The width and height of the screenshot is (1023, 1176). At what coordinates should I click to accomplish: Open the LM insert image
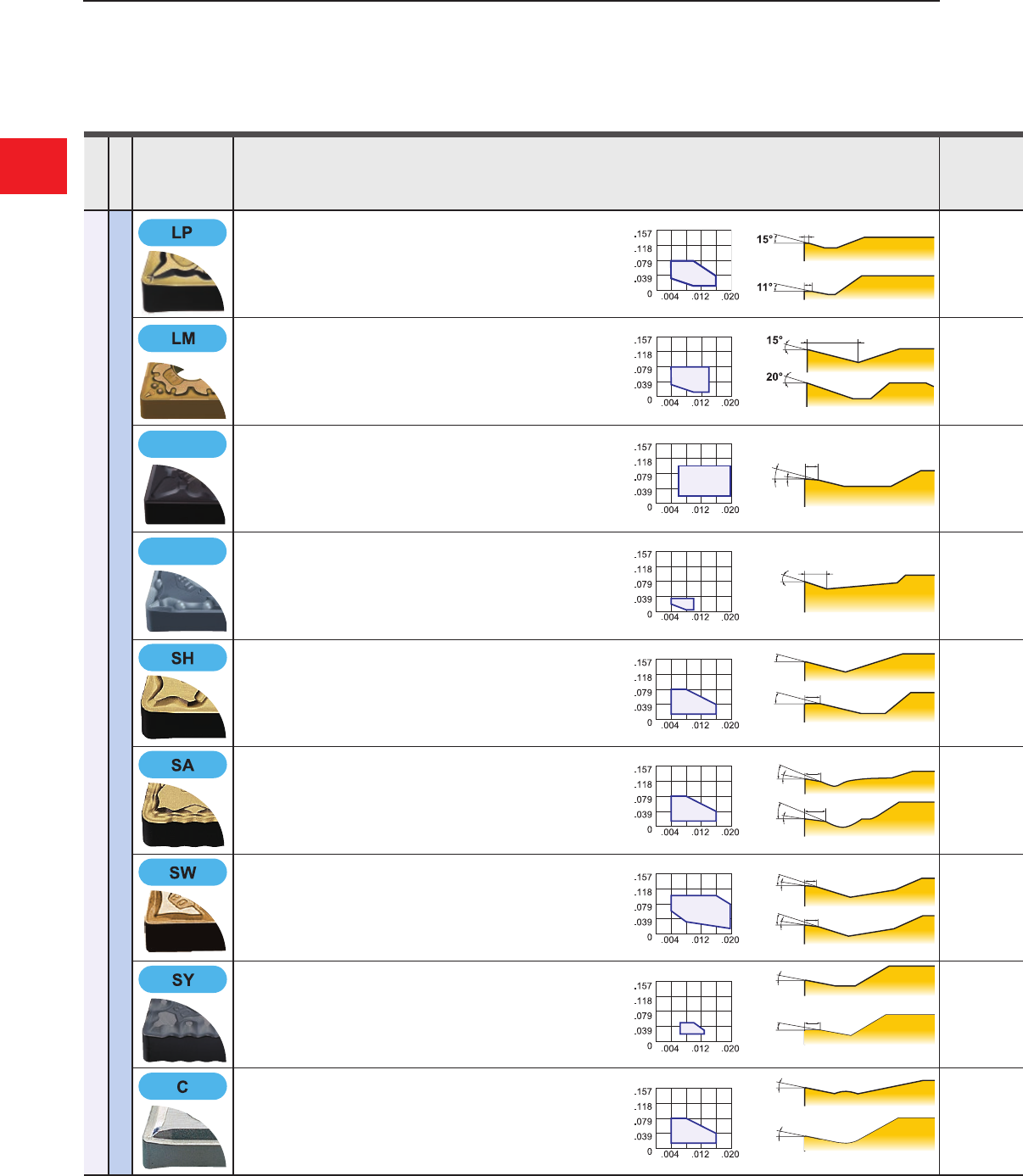[x=182, y=389]
